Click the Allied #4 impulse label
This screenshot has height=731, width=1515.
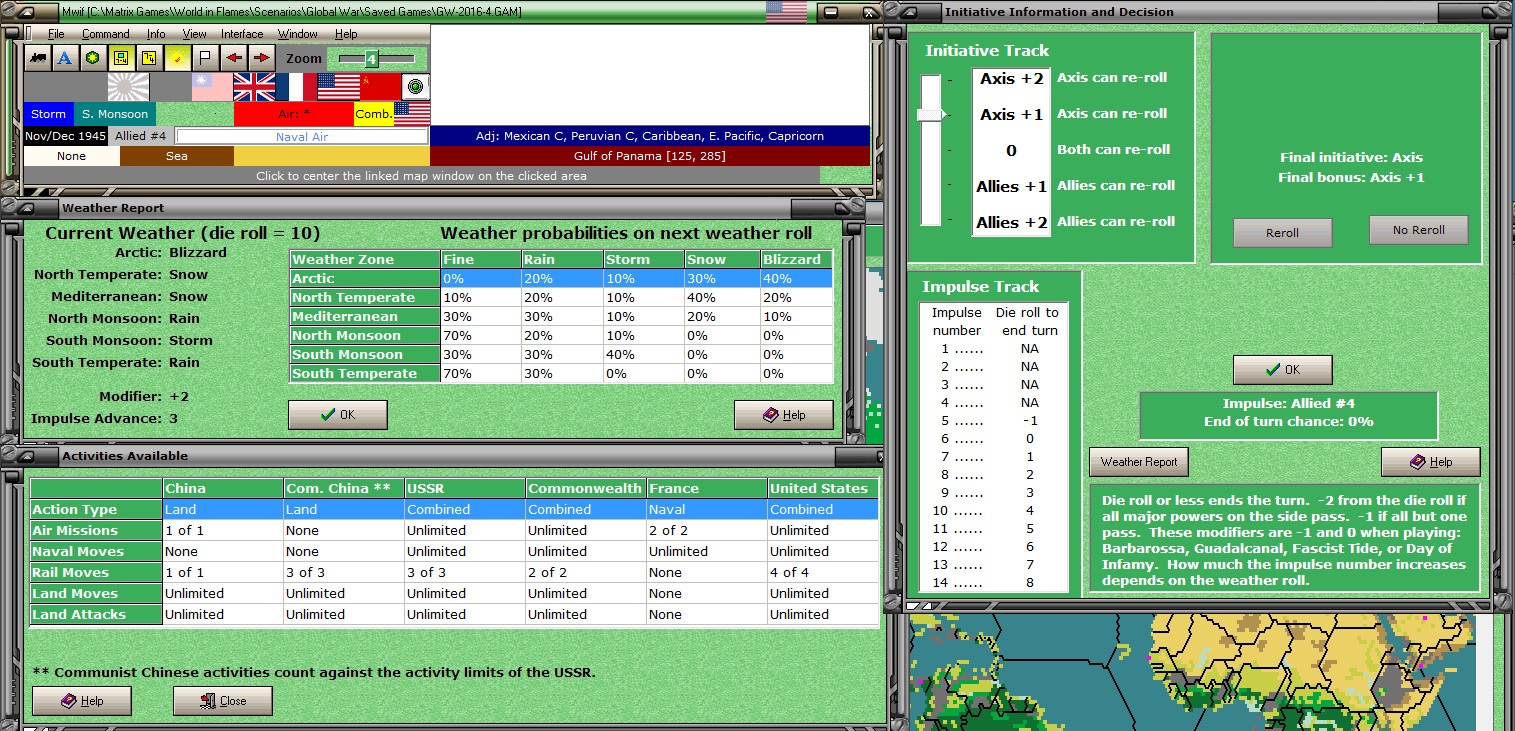tap(140, 136)
